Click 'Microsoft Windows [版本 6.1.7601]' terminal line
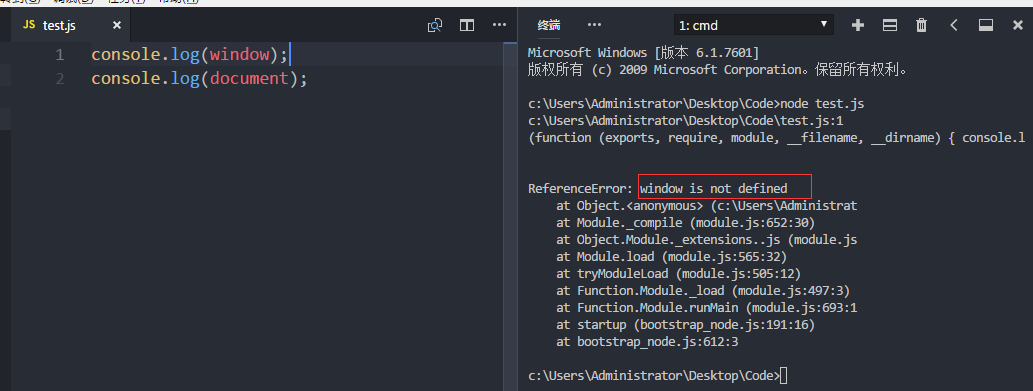The image size is (1033, 391). (644, 52)
